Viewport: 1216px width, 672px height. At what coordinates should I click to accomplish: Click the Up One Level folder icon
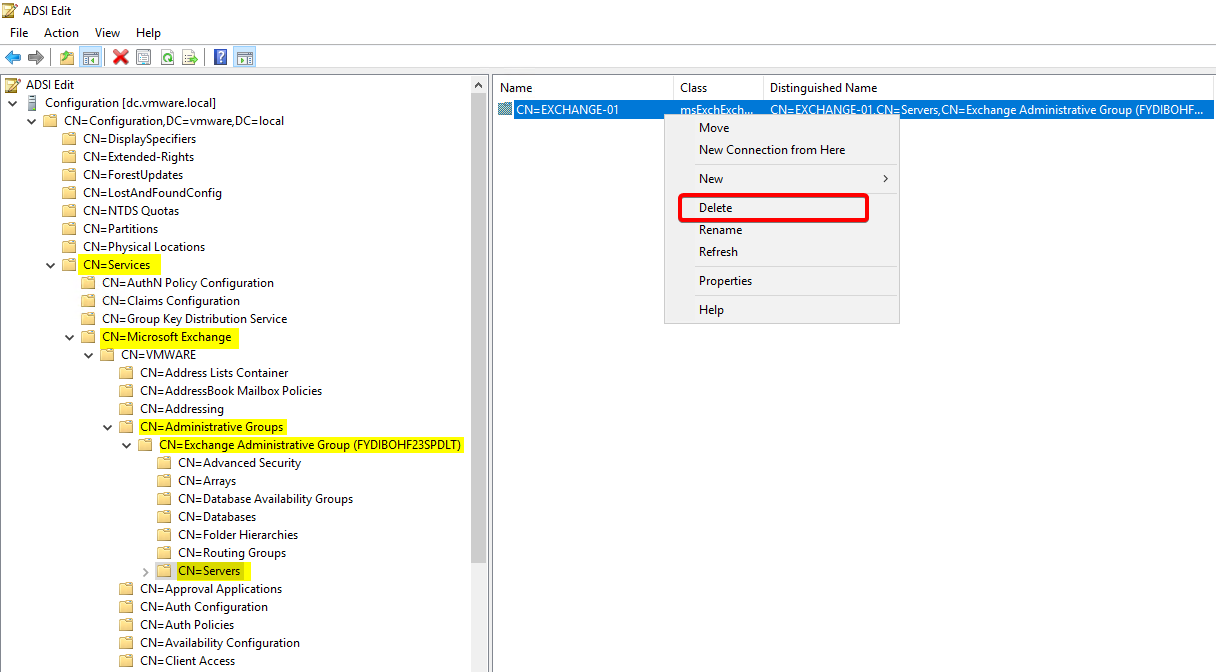pos(67,57)
